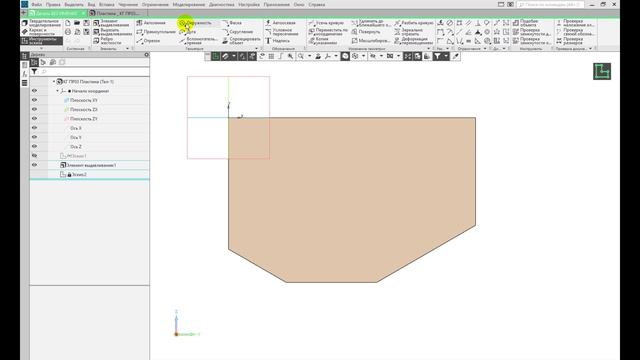Screen dimensions: 640x360
Task: Click Проверка размеров tool
Action: pos(570,41)
